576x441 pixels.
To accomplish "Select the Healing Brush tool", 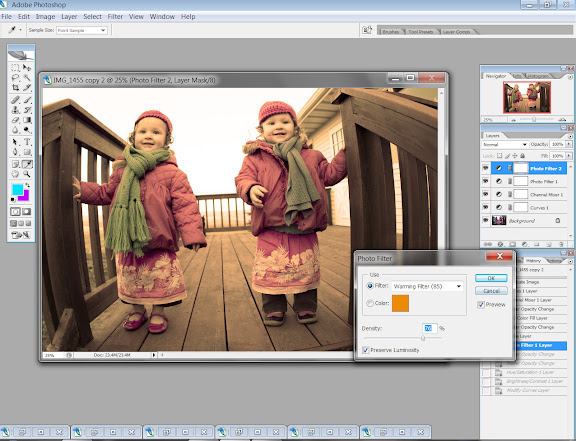I will [x=15, y=100].
